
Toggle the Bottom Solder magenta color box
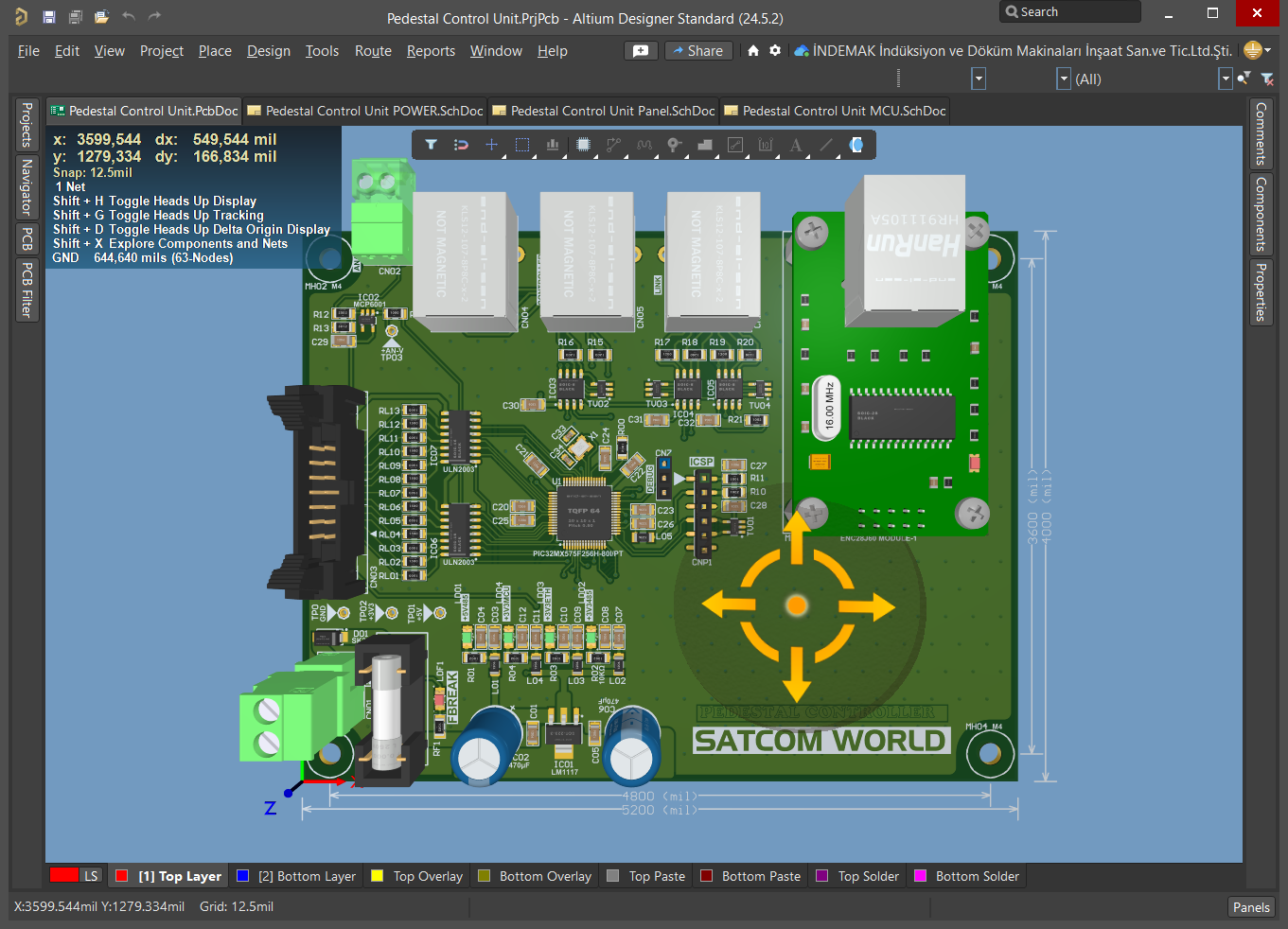(919, 876)
